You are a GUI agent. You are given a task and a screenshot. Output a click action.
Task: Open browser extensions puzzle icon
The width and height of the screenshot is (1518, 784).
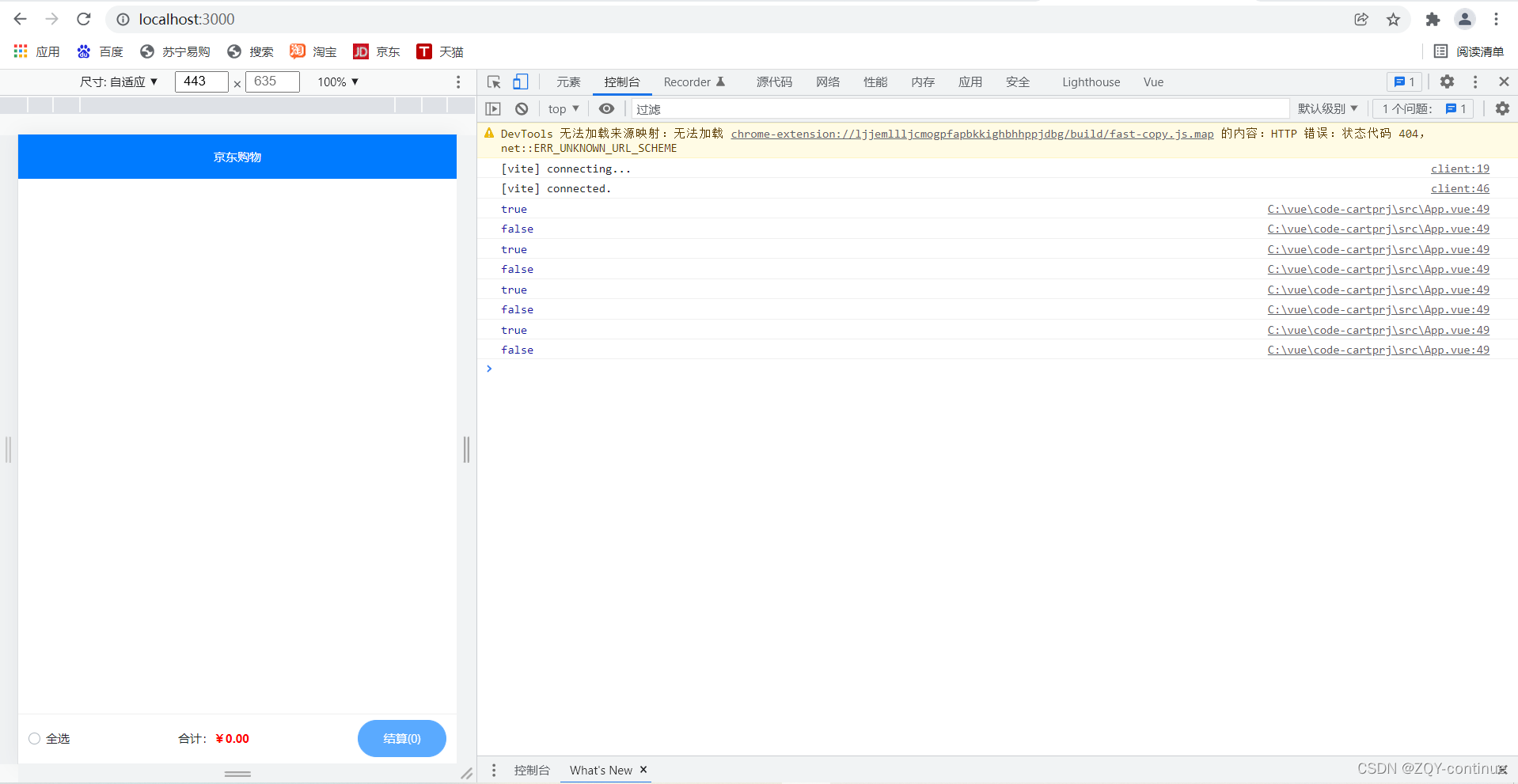1433,19
